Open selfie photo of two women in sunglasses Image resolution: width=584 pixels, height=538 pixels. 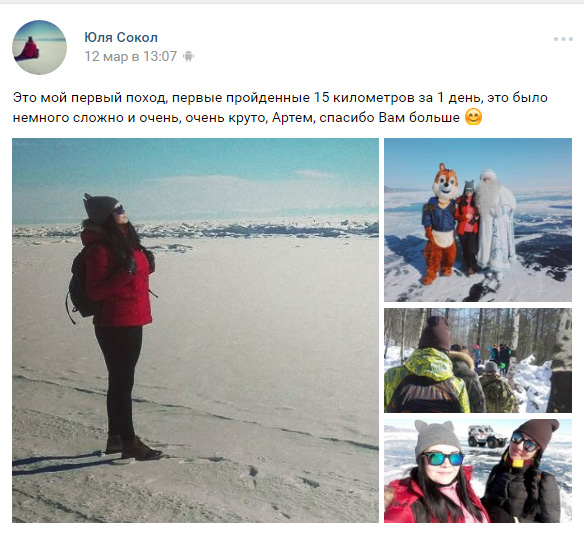[x=478, y=471]
